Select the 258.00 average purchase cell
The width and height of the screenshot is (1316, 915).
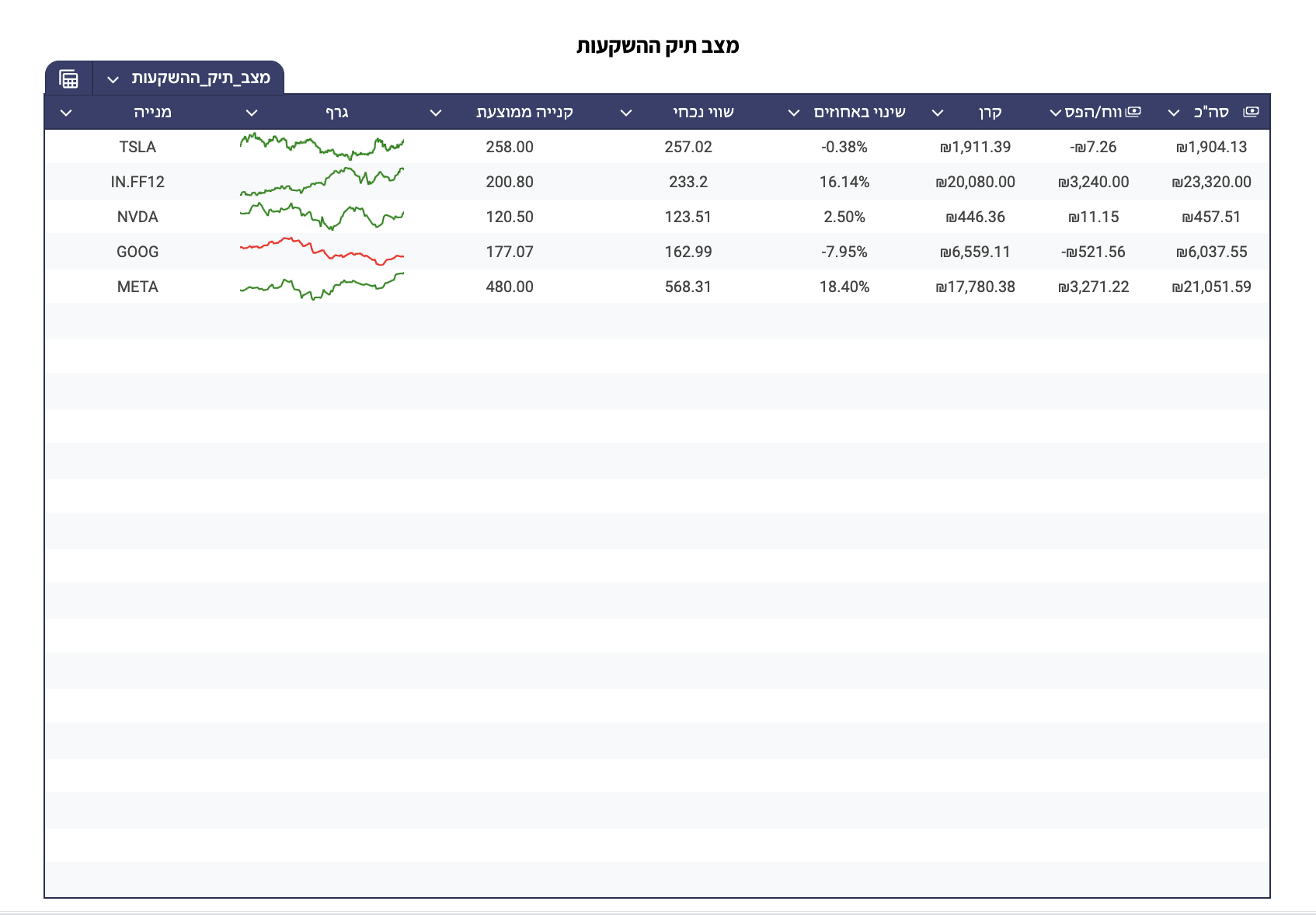pos(510,147)
